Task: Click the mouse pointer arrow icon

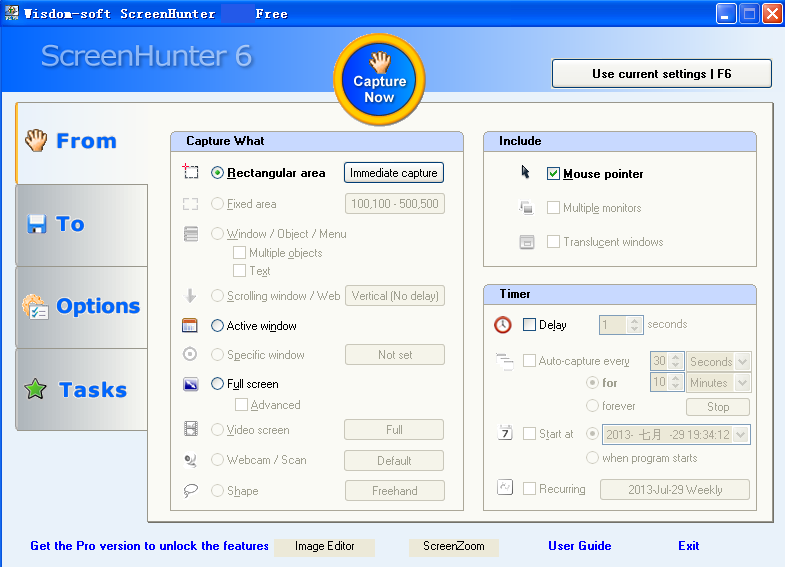Action: tap(526, 173)
